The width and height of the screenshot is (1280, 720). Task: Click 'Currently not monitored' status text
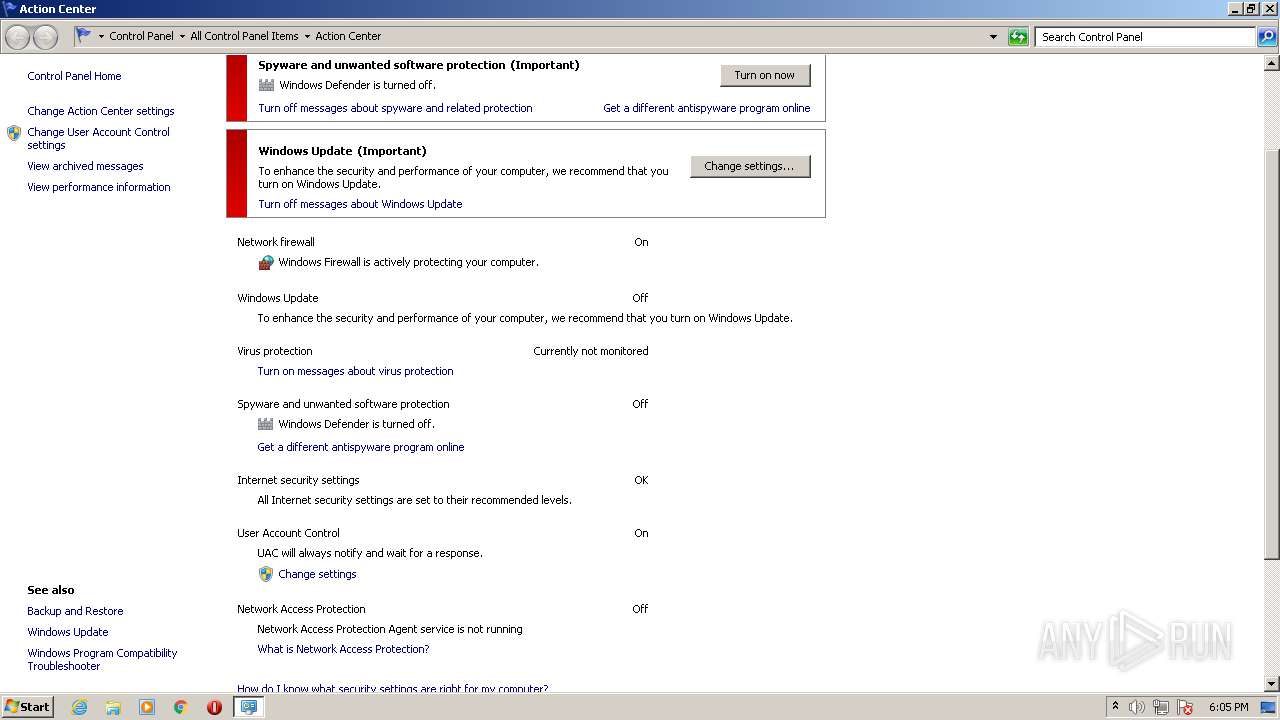591,351
